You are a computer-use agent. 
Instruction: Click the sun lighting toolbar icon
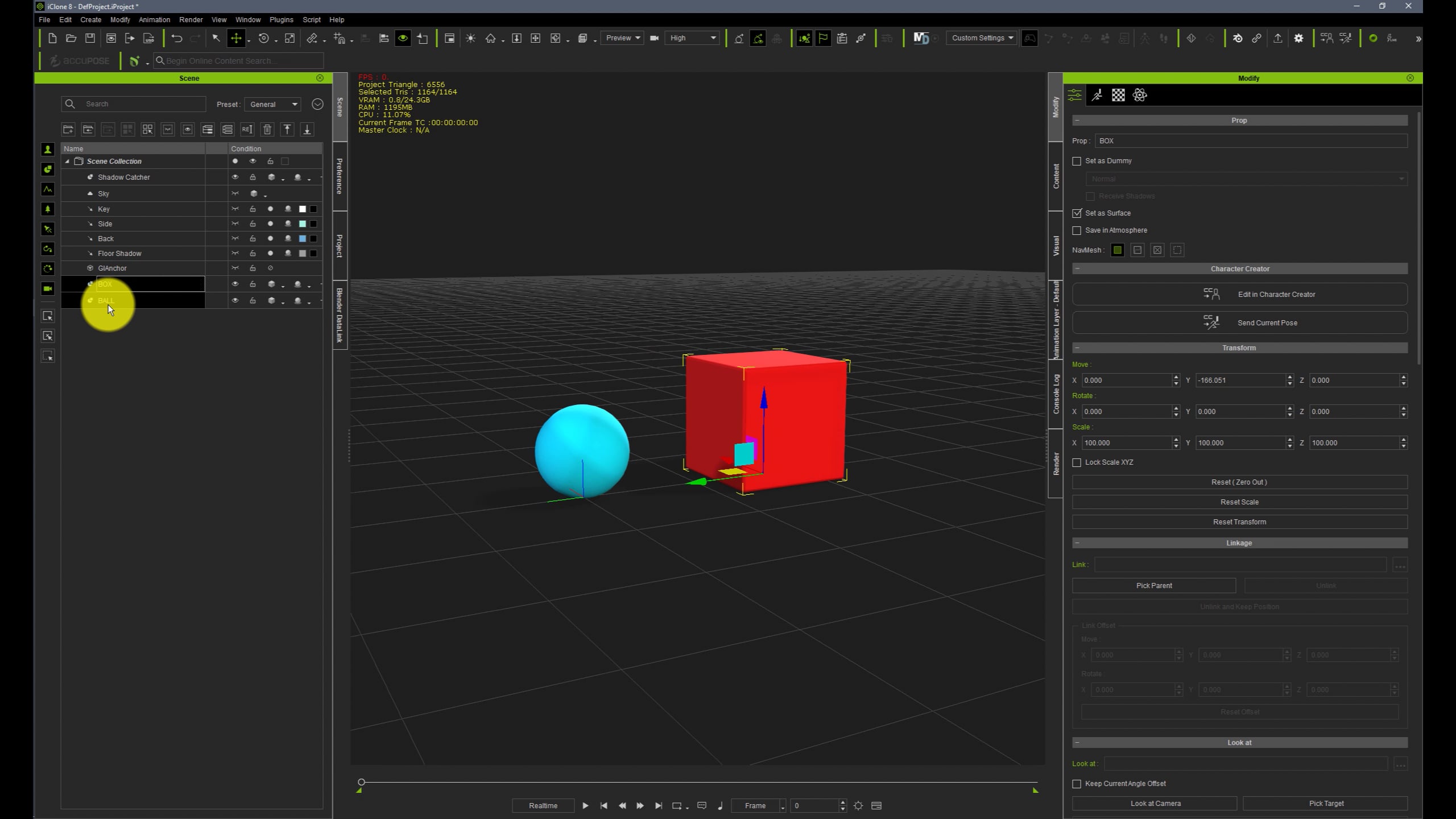pyautogui.click(x=470, y=38)
